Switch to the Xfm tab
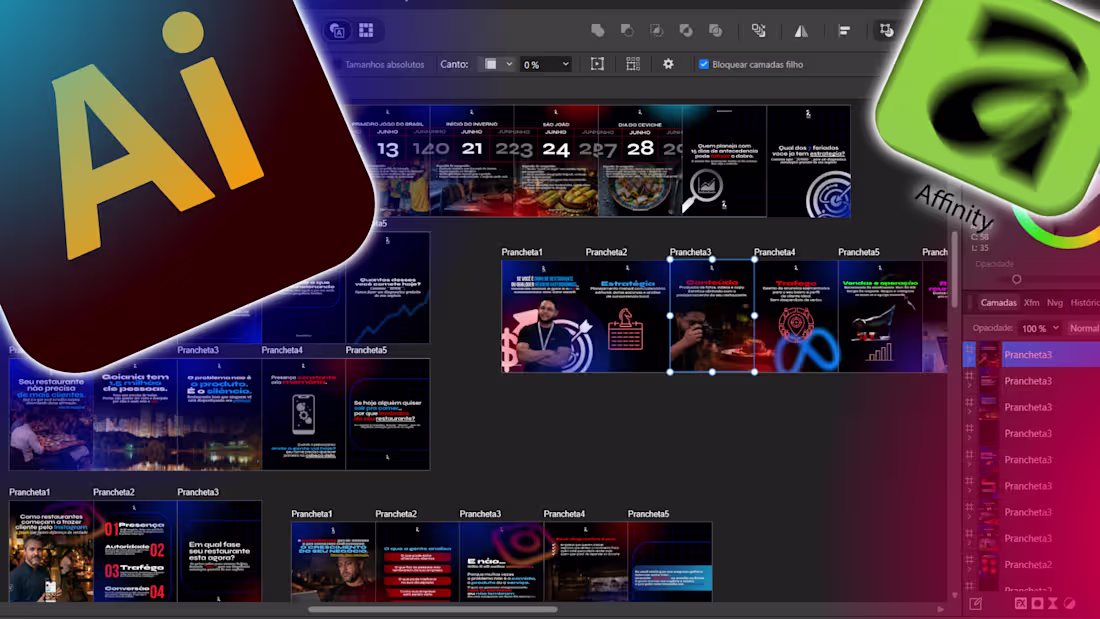The width and height of the screenshot is (1100, 619). tap(1031, 302)
